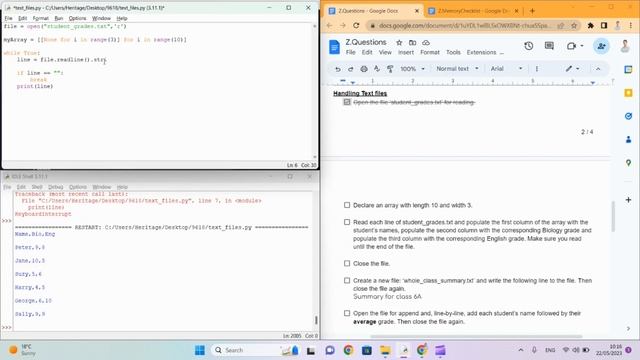
Task: Open a new browser tab
Action: (x=532, y=11)
